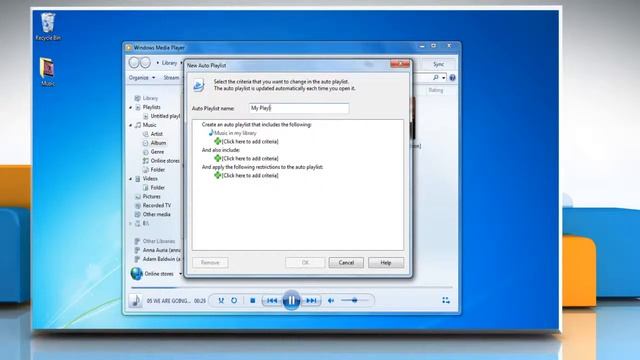The height and width of the screenshot is (360, 640).
Task: Stop playback with the stop button
Action: pos(253,300)
